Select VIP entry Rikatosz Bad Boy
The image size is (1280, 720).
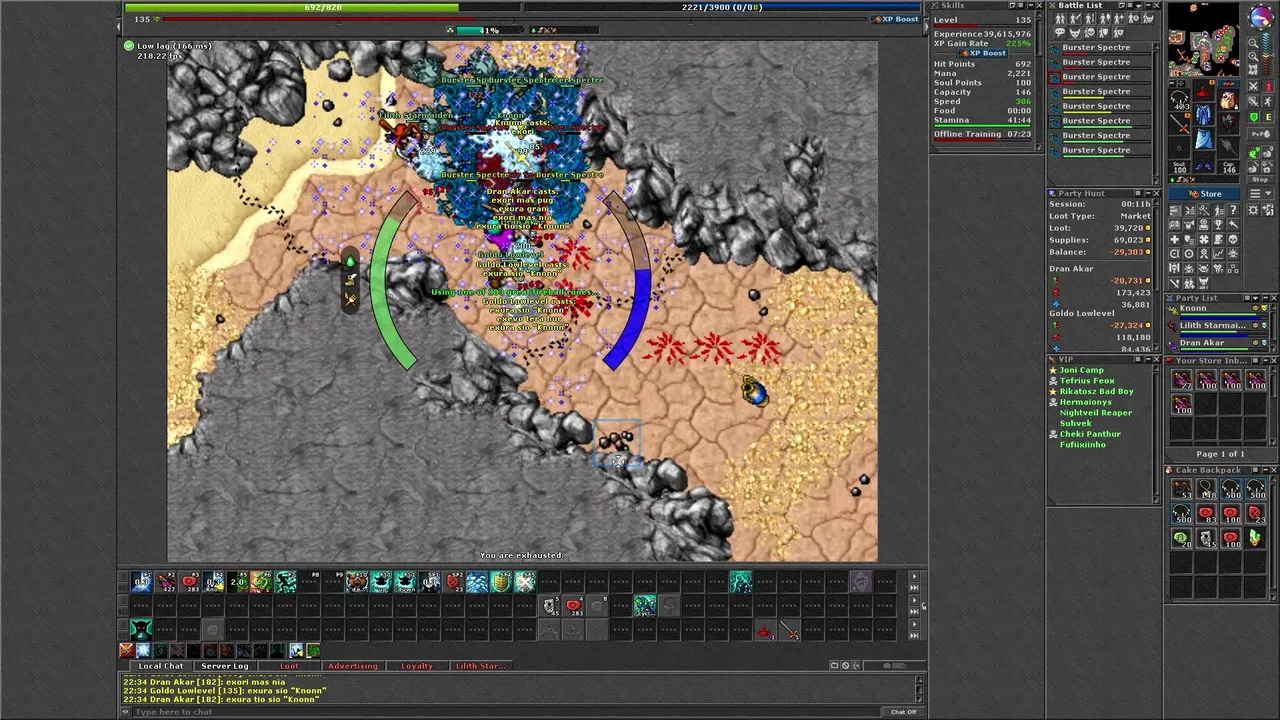click(1096, 391)
